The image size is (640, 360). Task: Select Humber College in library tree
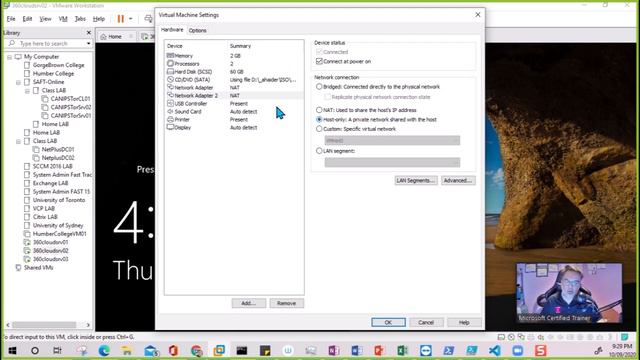pos(53,73)
